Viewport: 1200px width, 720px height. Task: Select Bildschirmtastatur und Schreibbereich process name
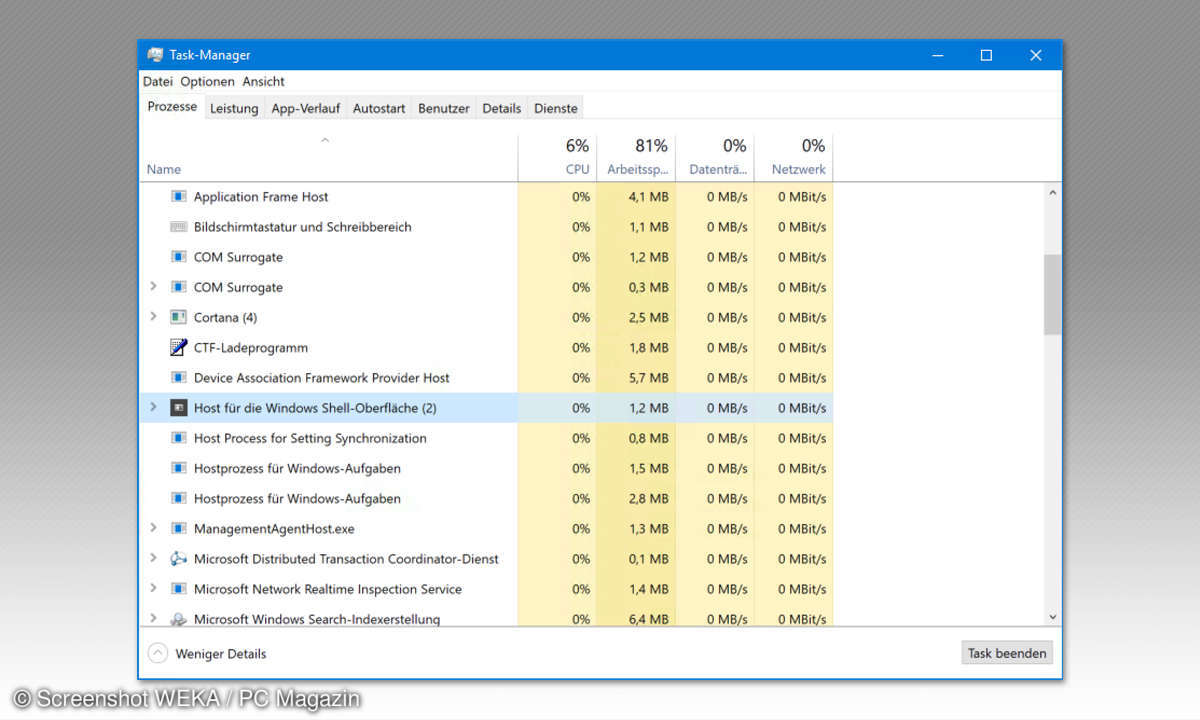303,227
